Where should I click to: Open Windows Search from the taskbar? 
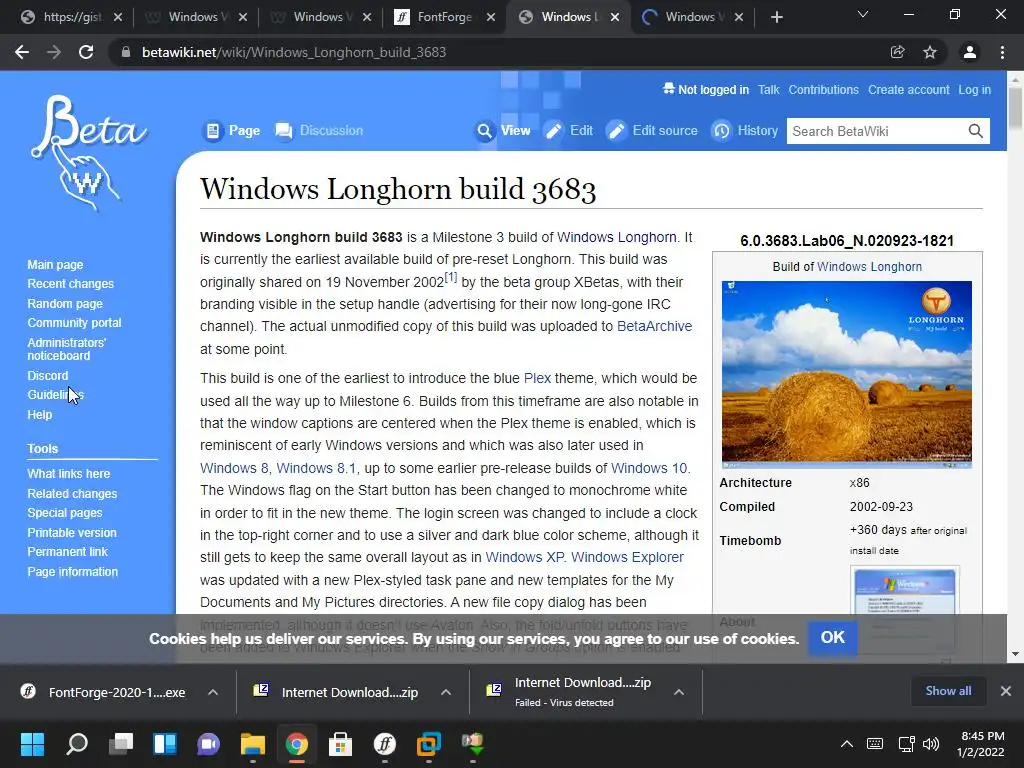pos(77,744)
